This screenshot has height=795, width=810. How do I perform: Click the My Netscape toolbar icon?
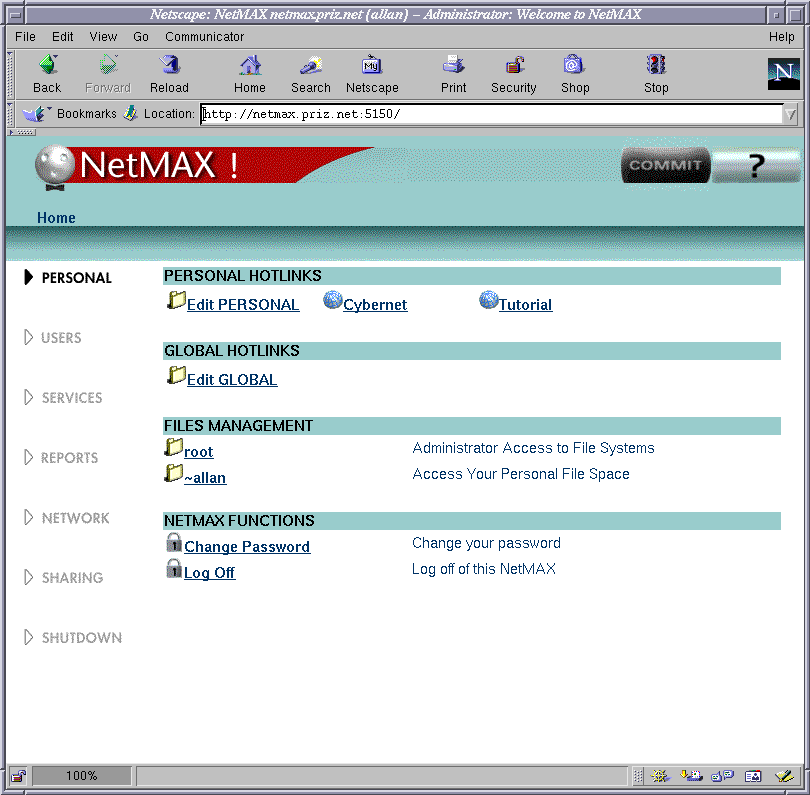372,66
